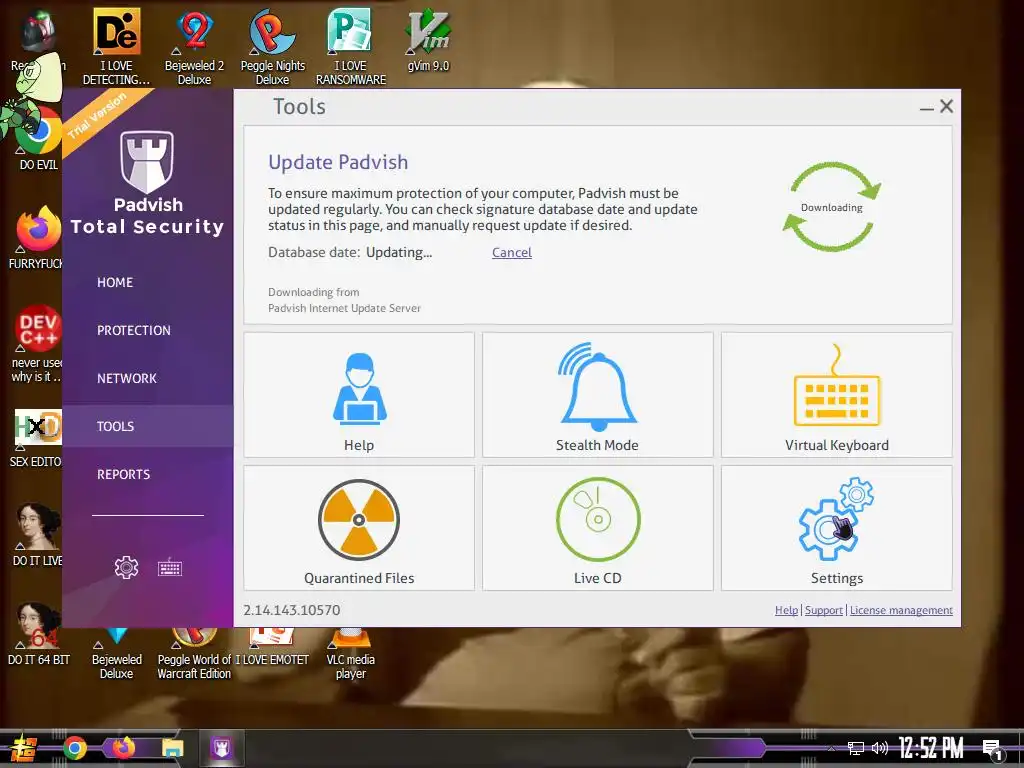Click version number 2.14.143.10570

point(291,610)
